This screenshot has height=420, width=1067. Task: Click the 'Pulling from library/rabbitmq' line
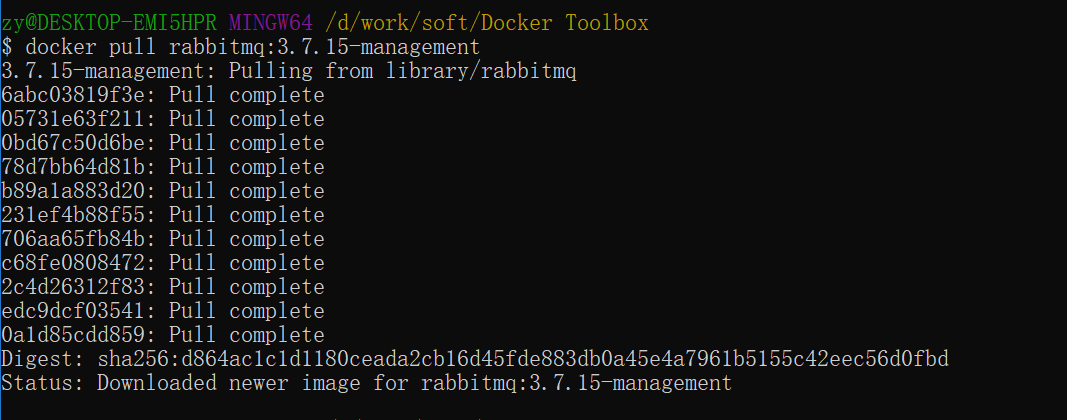pyautogui.click(x=402, y=71)
